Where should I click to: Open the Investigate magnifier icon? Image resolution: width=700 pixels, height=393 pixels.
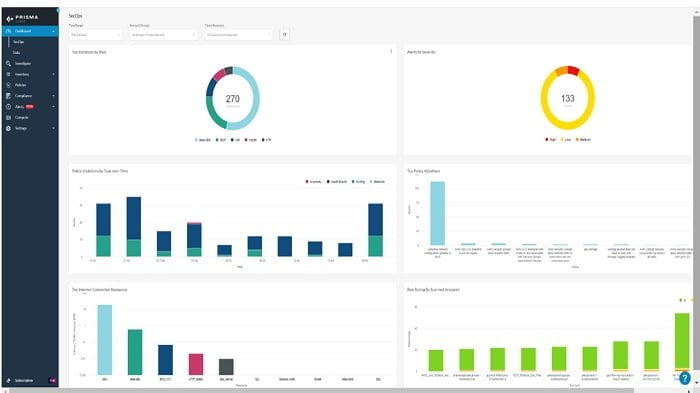(8, 63)
